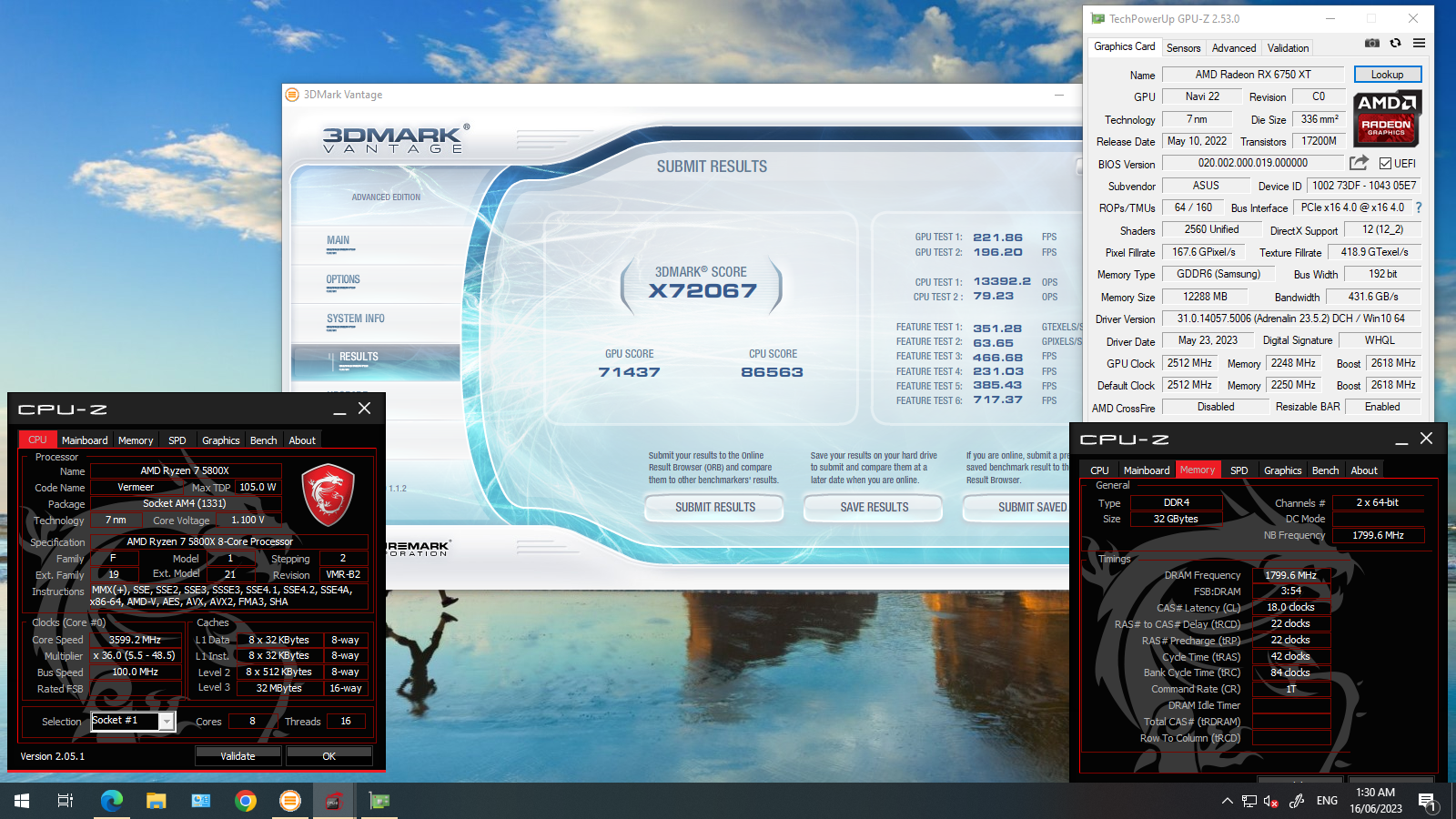The image size is (1456, 819).
Task: Click the Core Speed value 3599.2 MHz
Action: tap(135, 640)
